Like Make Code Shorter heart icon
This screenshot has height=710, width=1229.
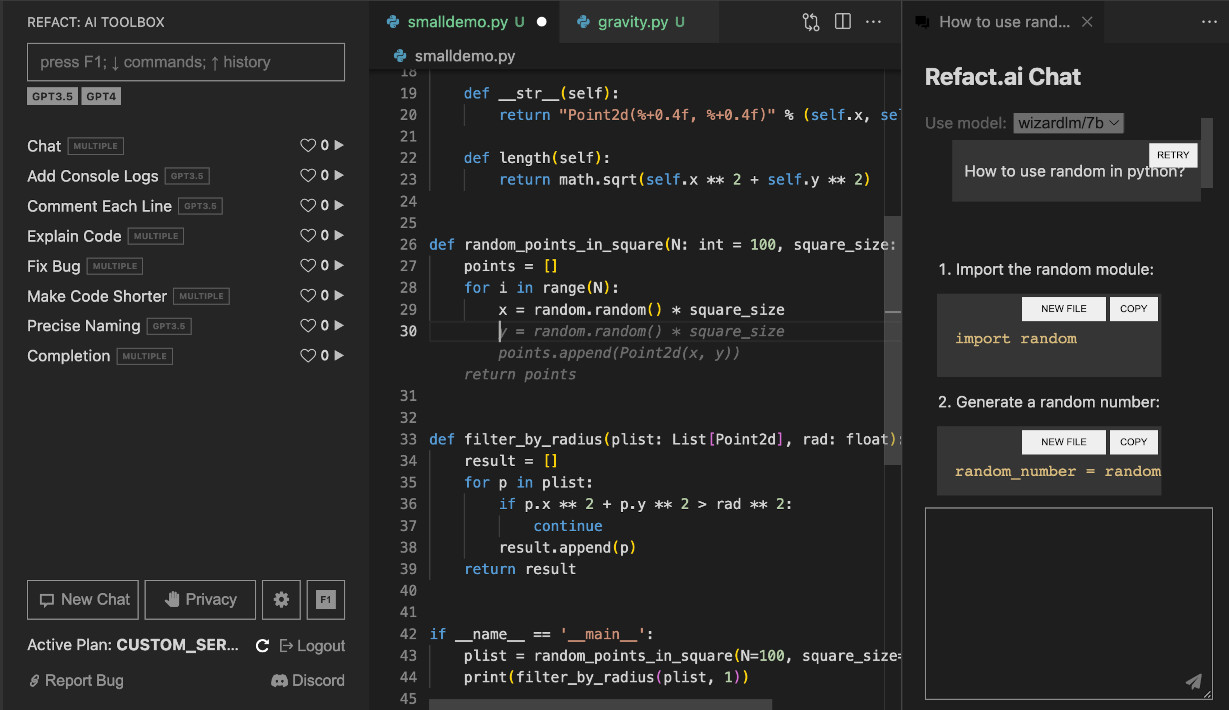(x=308, y=296)
